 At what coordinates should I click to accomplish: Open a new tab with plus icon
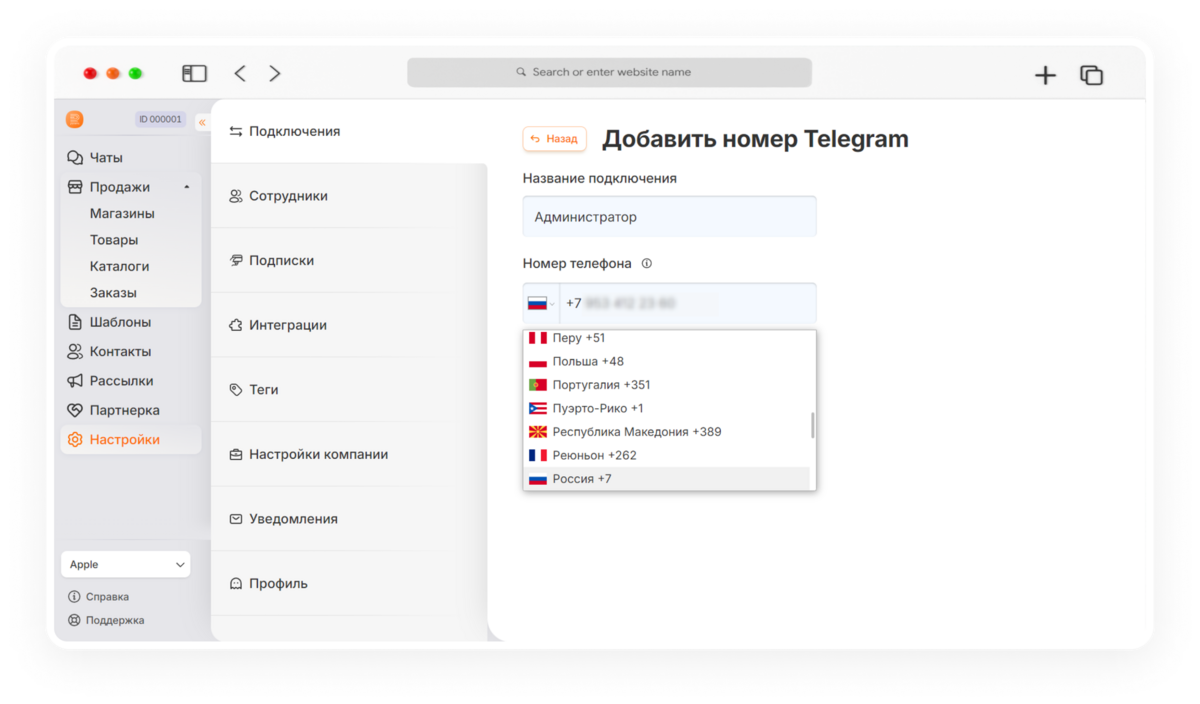point(1045,75)
